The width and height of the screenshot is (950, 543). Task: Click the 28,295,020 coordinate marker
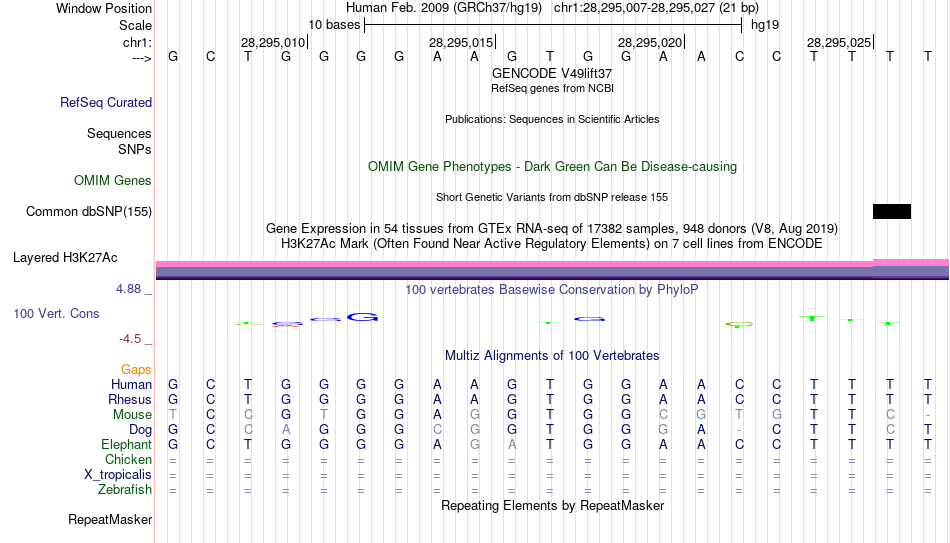(651, 42)
